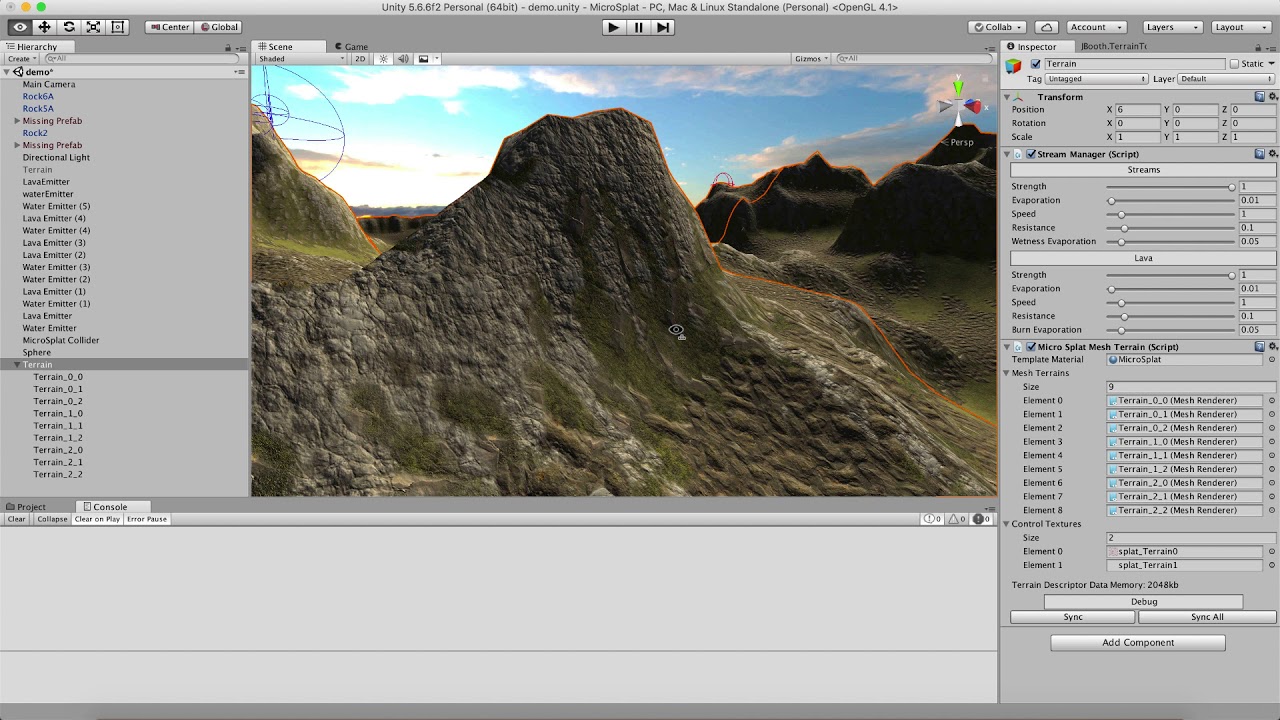Switch to the Game tab
This screenshot has width=1280, height=720.
[x=351, y=46]
